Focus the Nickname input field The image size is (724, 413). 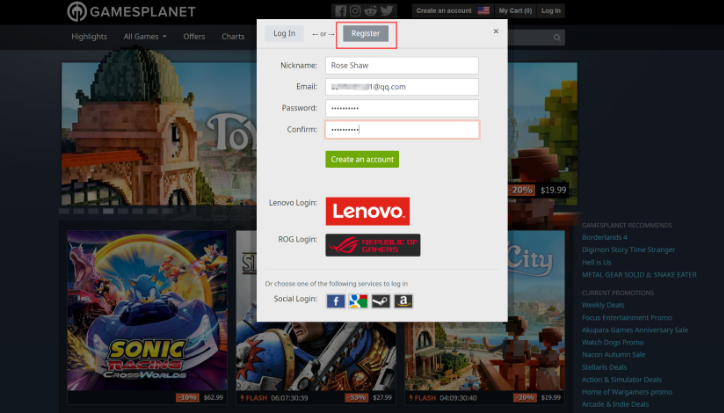point(402,66)
